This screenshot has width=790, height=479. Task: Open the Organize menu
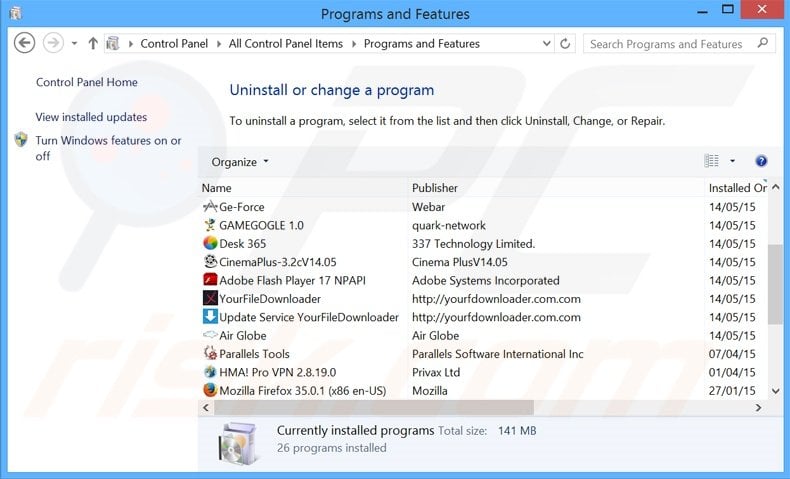[240, 162]
